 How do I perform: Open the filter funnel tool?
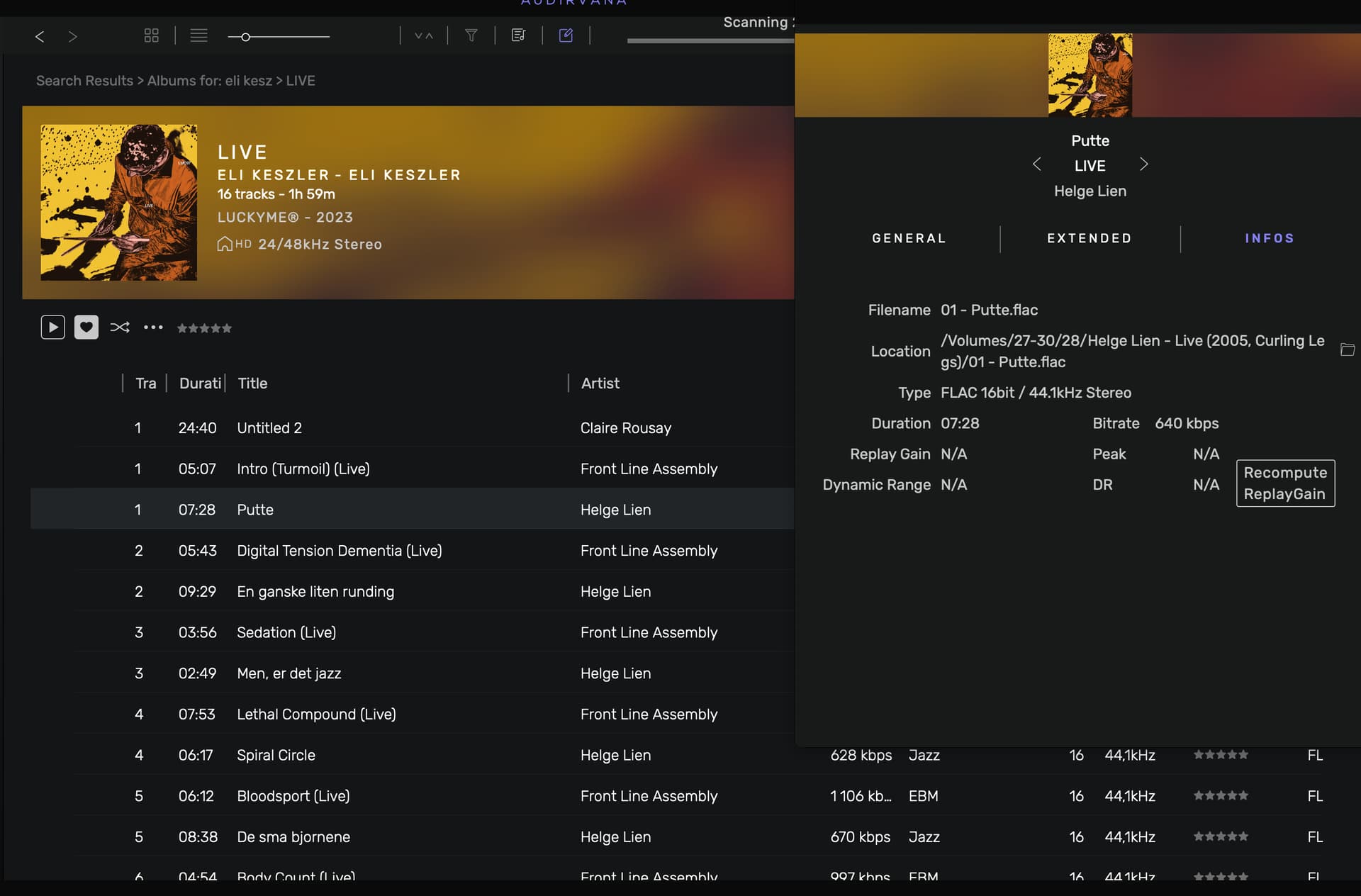point(471,35)
